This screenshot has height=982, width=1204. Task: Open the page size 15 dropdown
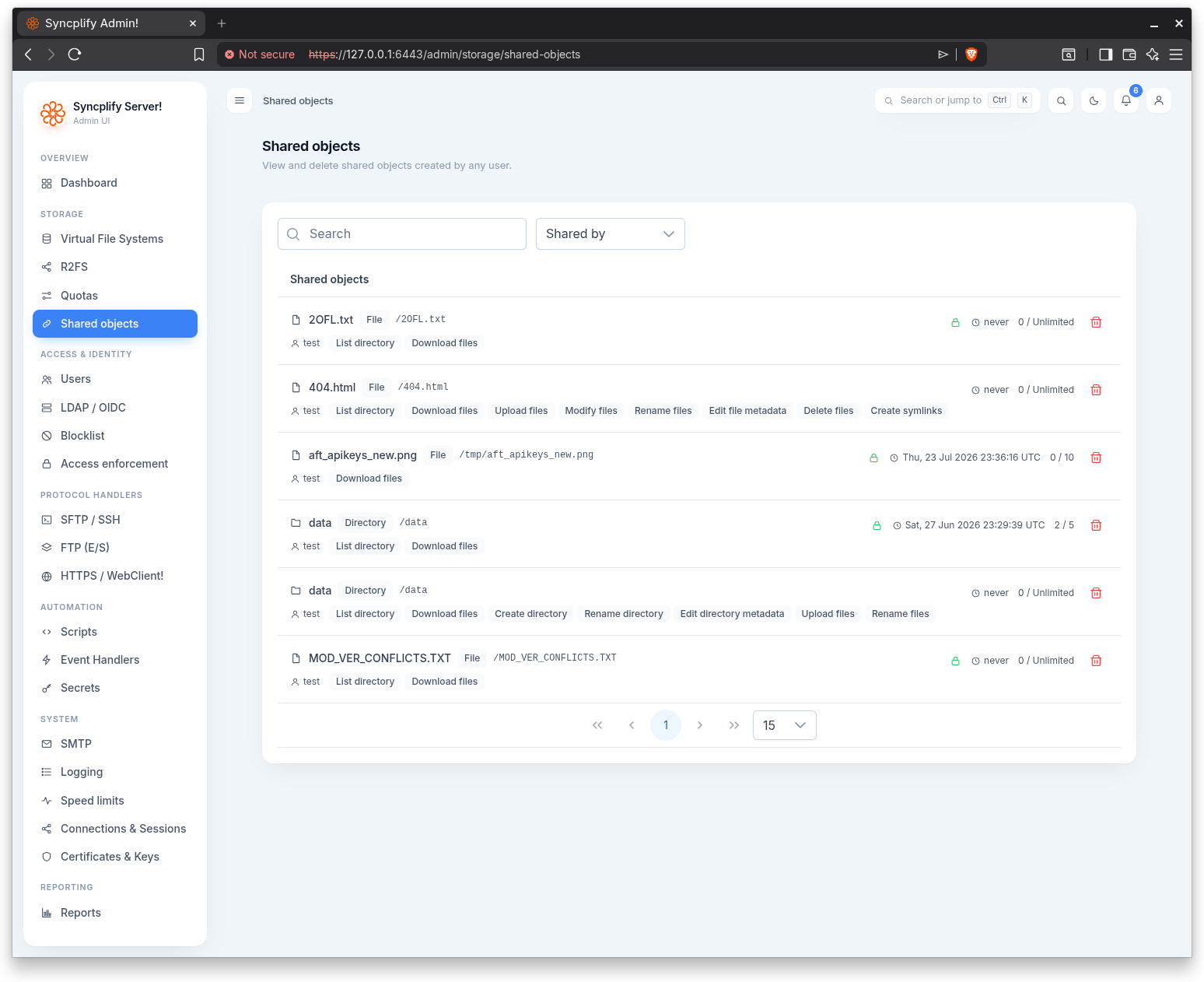click(x=785, y=725)
